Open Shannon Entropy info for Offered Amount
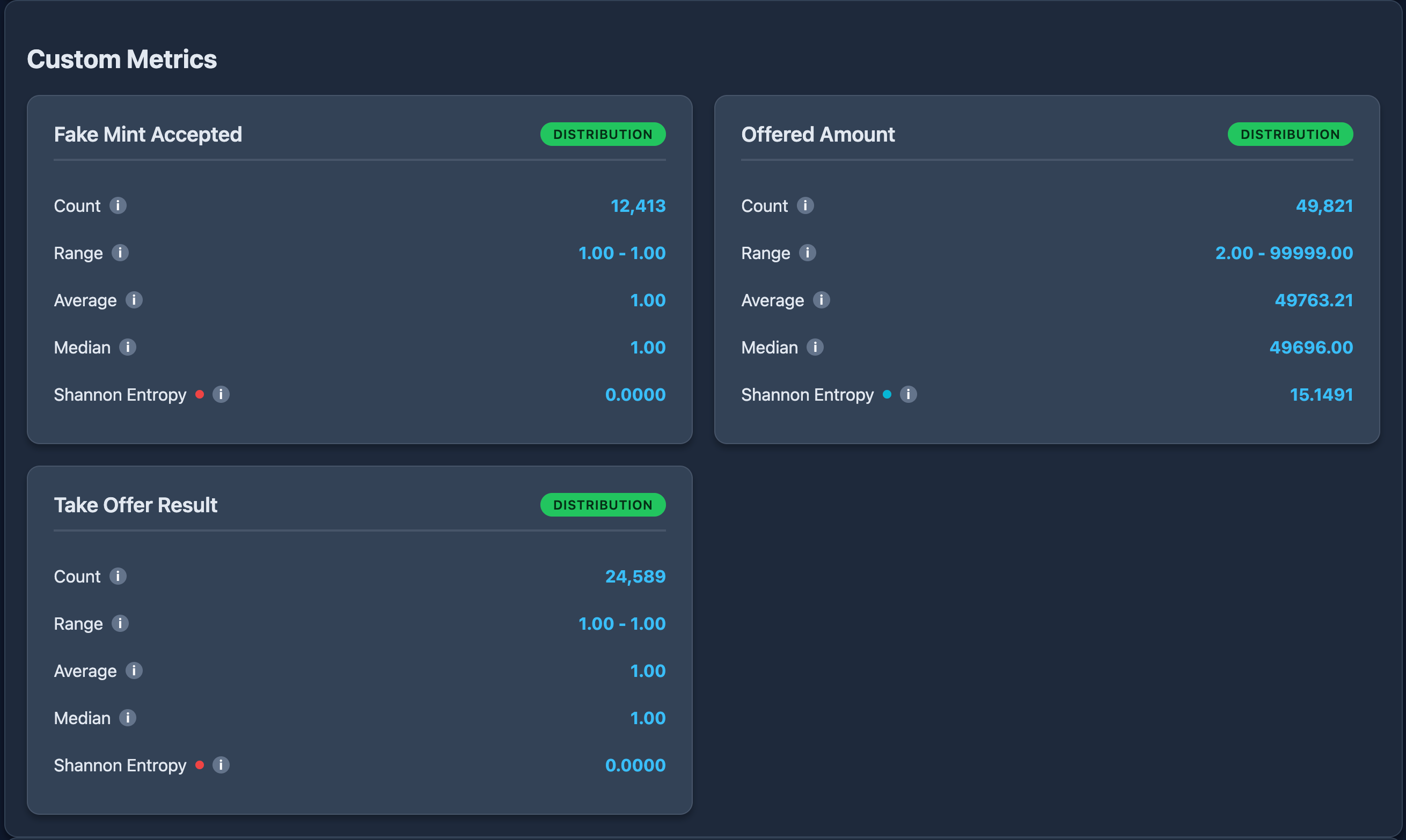The image size is (1406, 840). coord(909,395)
